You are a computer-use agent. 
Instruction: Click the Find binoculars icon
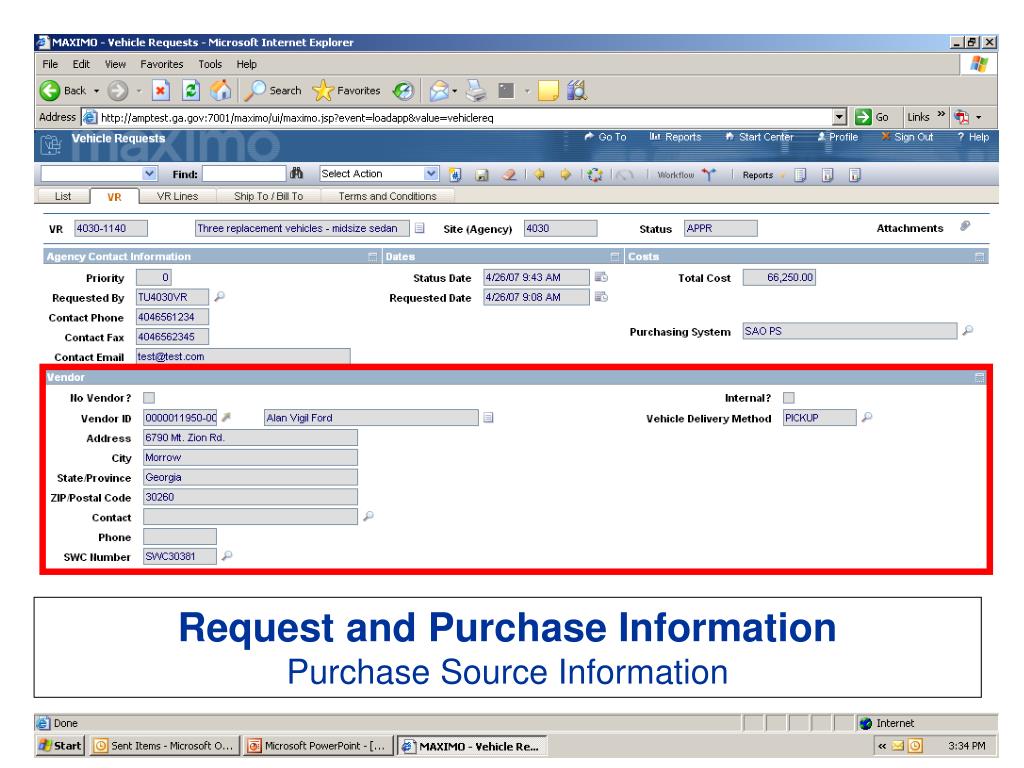coord(296,174)
